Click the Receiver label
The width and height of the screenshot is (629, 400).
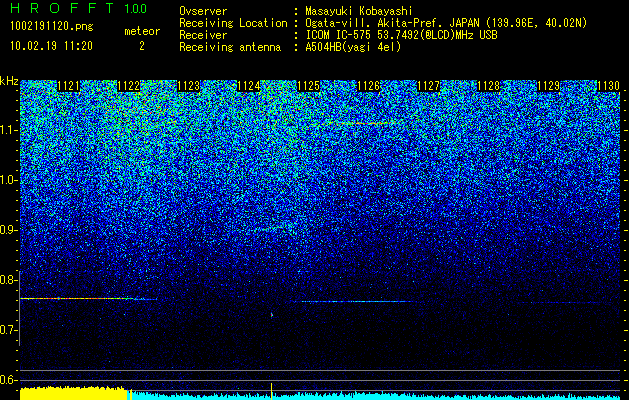203,35
